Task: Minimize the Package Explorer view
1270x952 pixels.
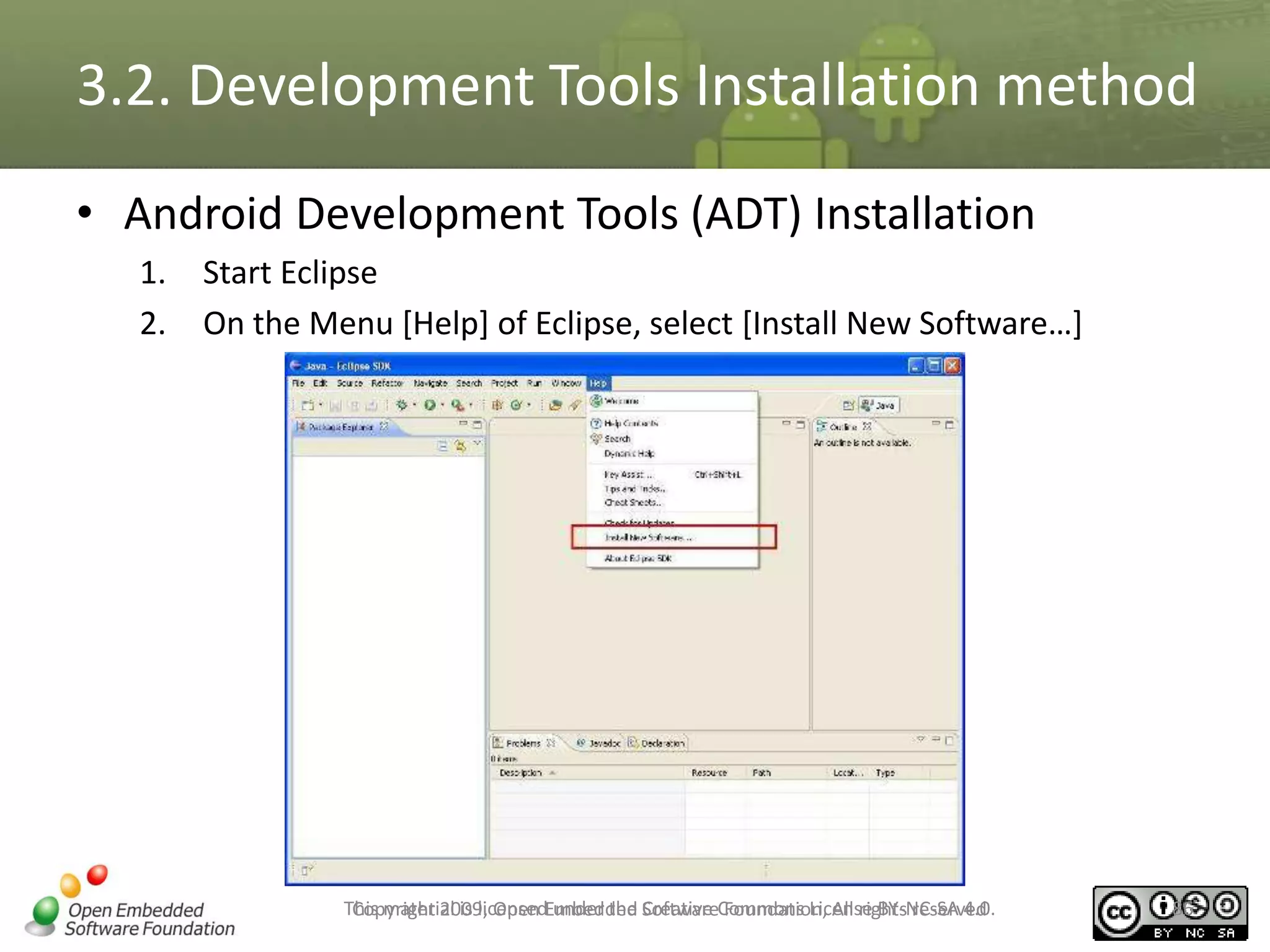Action: 463,424
